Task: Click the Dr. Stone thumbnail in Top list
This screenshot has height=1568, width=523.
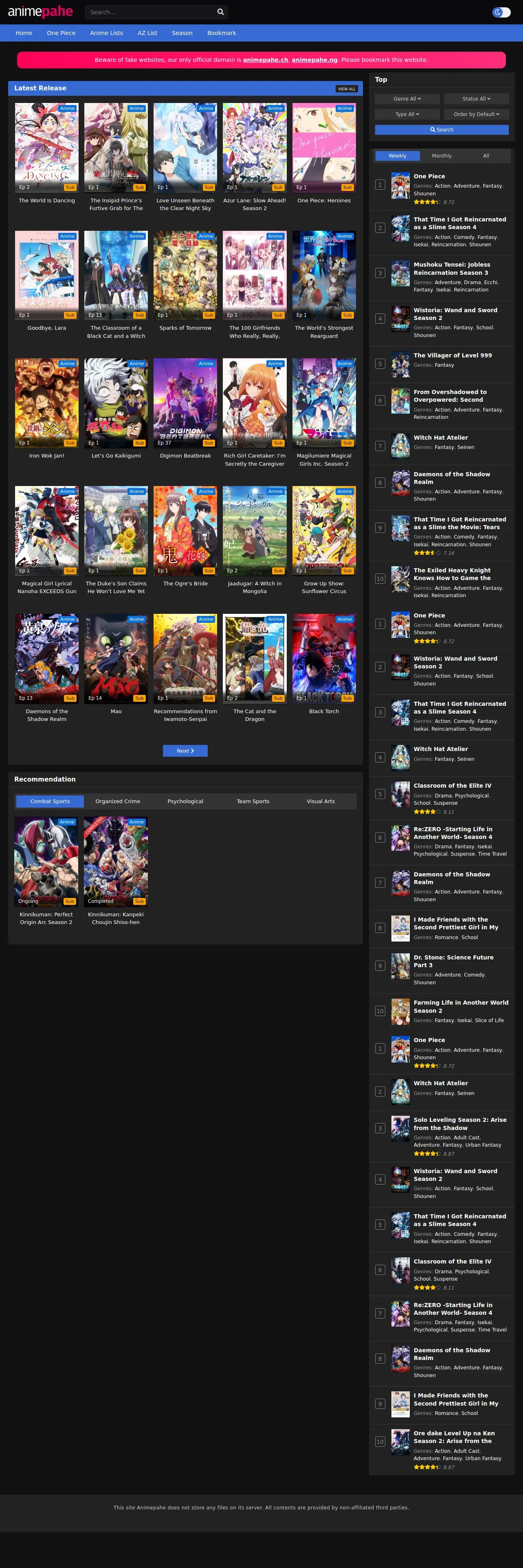Action: click(401, 966)
